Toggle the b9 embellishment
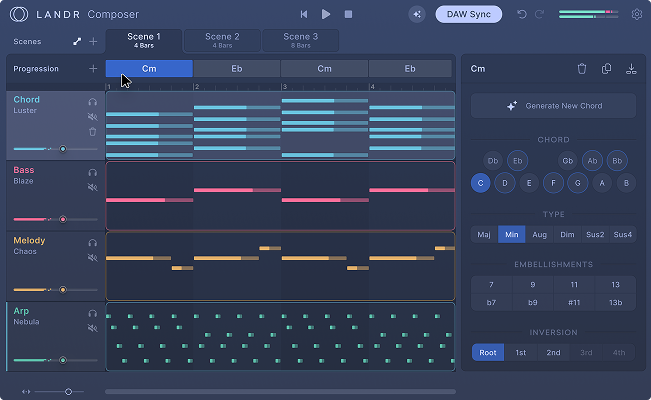The width and height of the screenshot is (651, 400). point(533,302)
